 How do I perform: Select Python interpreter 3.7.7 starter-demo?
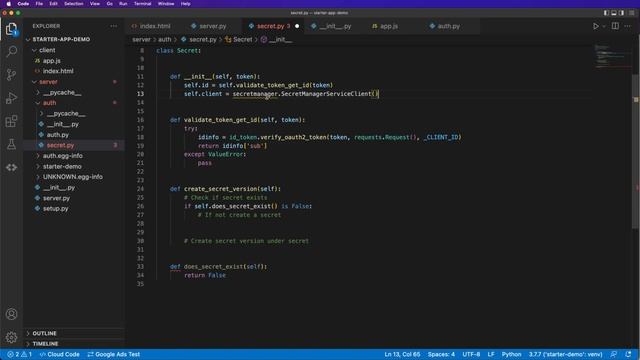point(565,354)
